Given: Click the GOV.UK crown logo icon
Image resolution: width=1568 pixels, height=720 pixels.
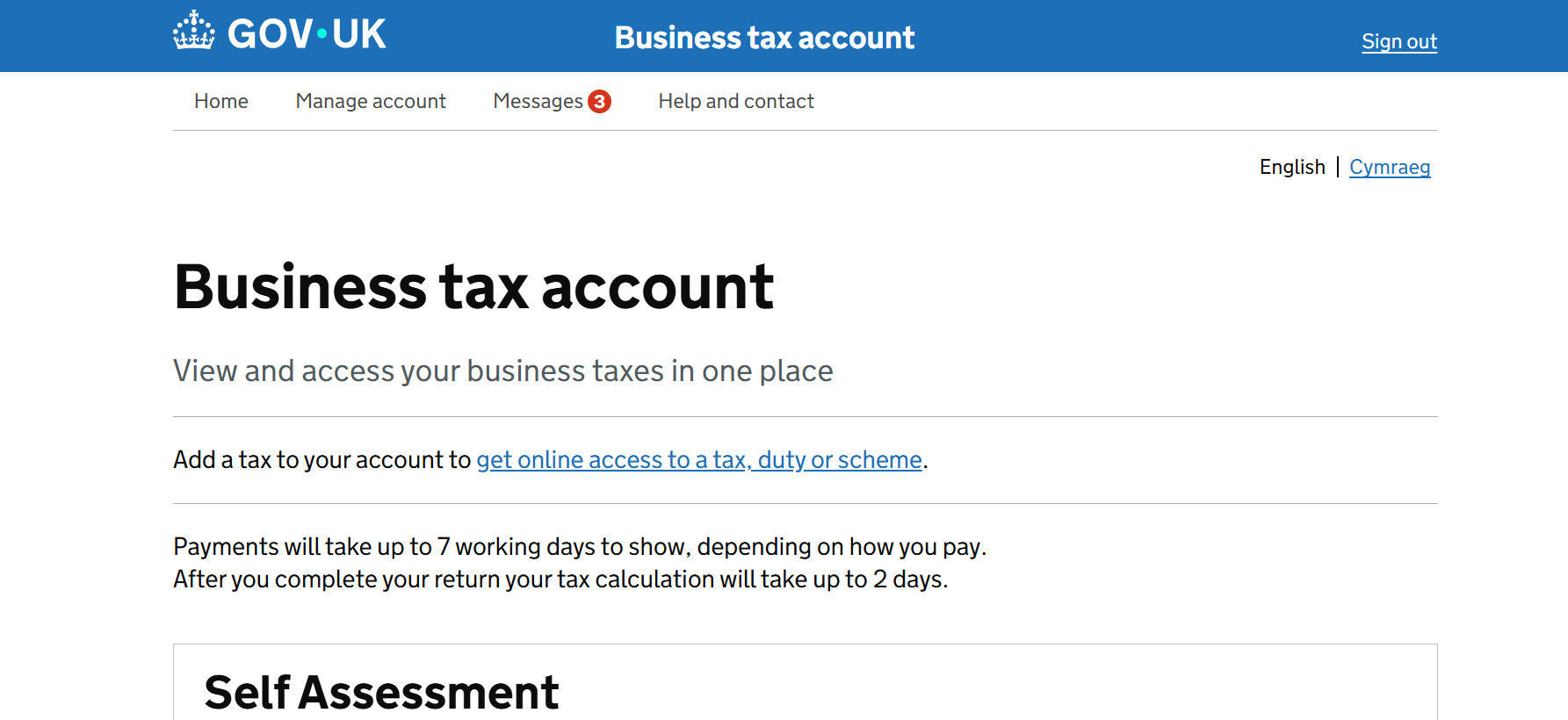Looking at the screenshot, I should tap(193, 31).
